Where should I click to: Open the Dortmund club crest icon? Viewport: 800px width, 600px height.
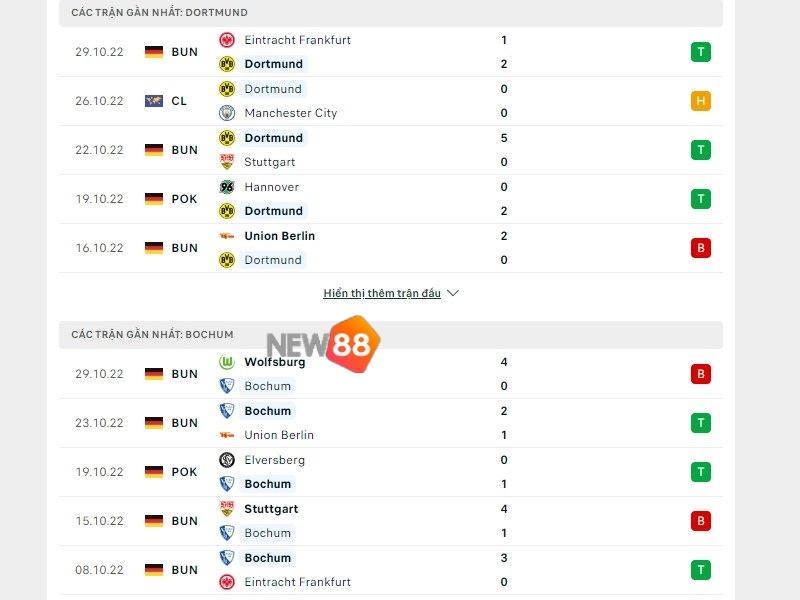pyautogui.click(x=227, y=64)
